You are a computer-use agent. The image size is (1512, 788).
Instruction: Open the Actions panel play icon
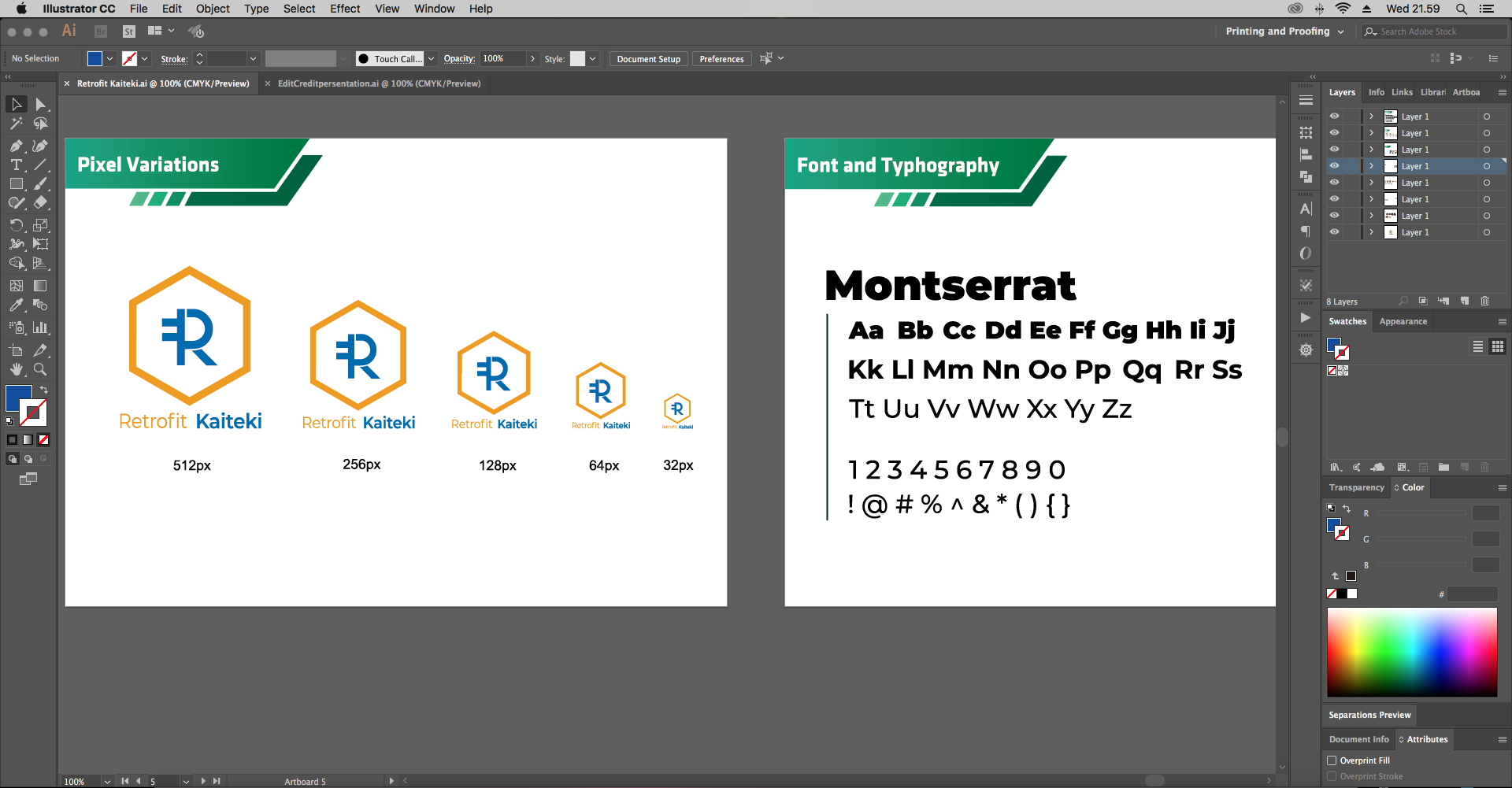pyautogui.click(x=1306, y=318)
